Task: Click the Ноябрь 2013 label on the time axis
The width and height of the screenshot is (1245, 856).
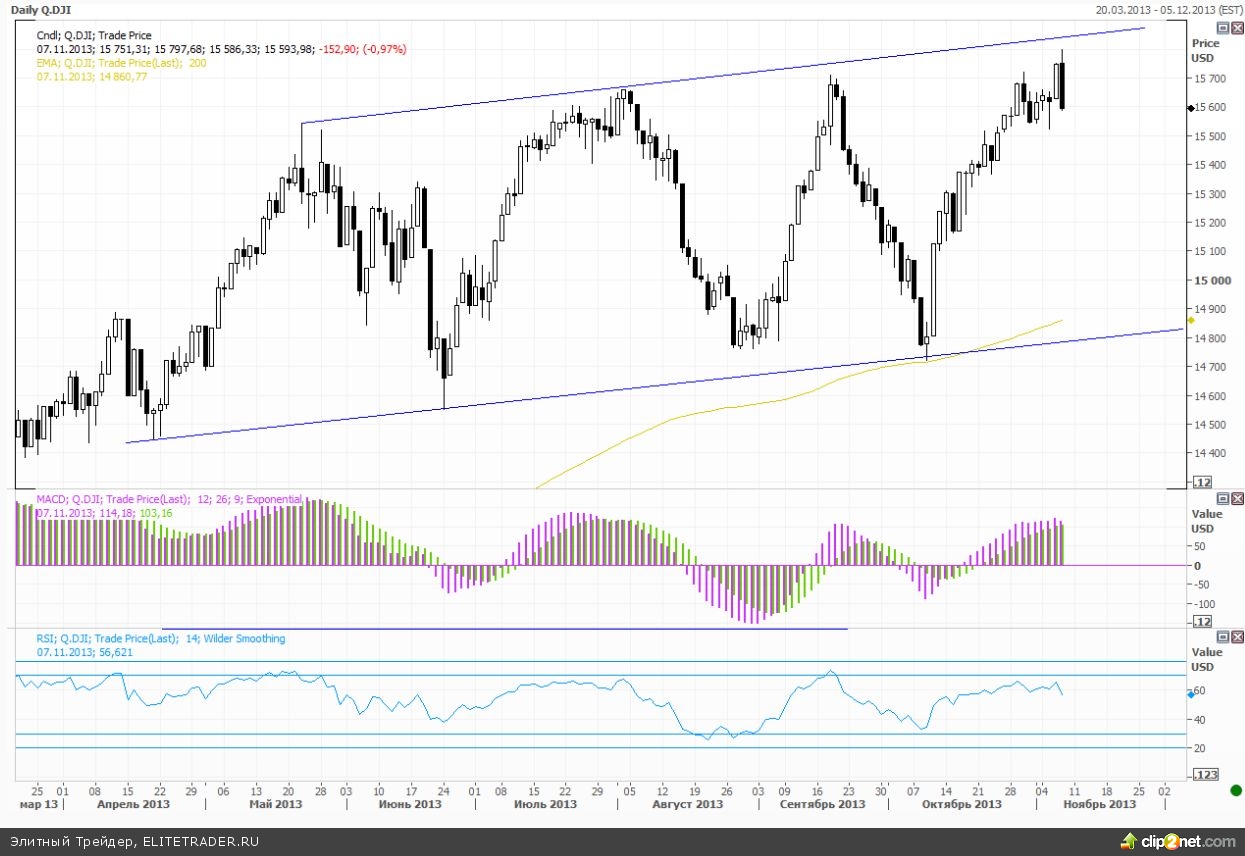Action: (x=1099, y=804)
